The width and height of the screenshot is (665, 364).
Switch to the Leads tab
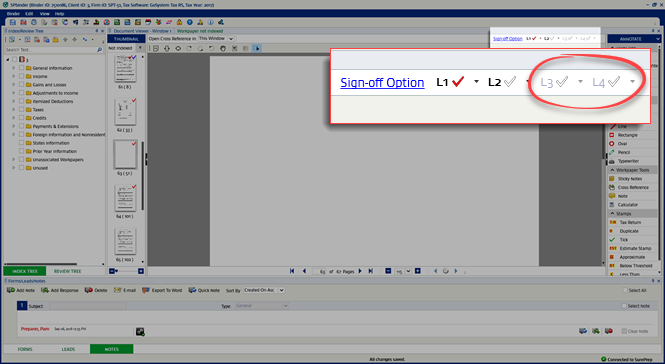point(68,349)
